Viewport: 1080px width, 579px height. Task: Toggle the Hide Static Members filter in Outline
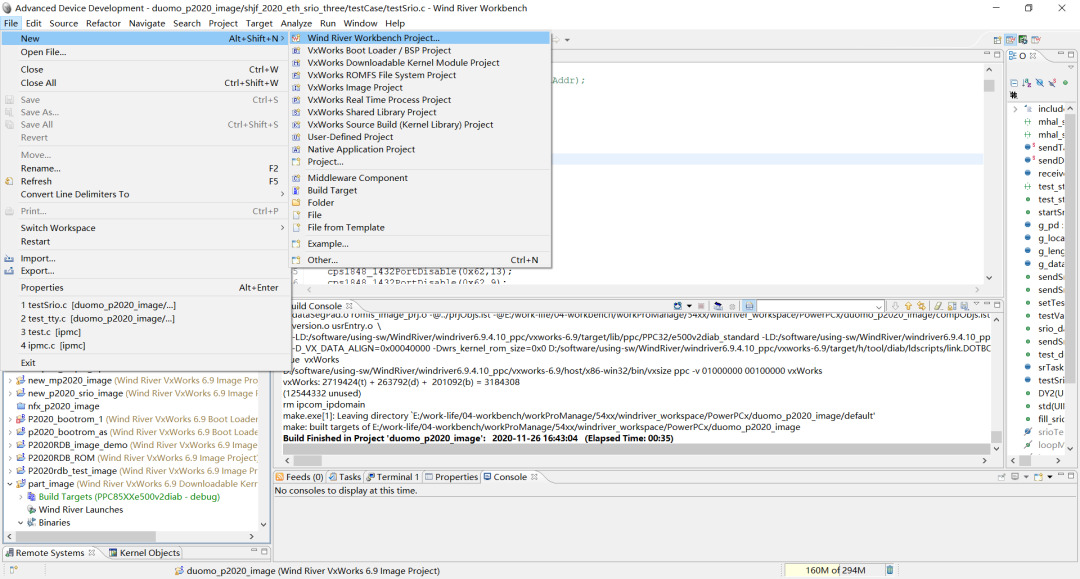click(x=1052, y=83)
